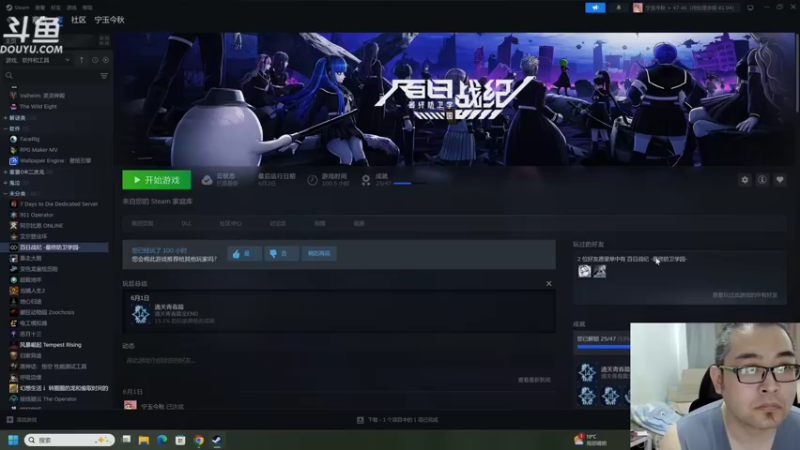Open the game settings gear icon
This screenshot has width=800, height=450.
click(745, 180)
